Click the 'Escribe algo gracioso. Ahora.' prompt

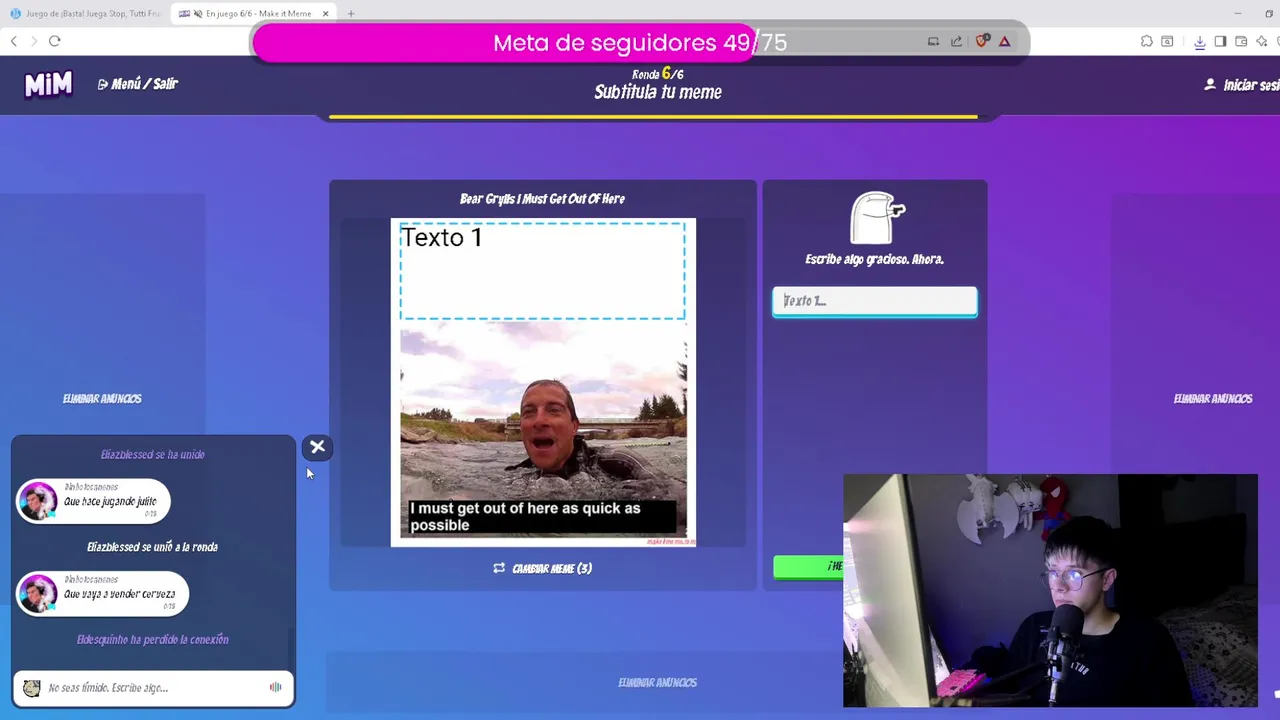tap(875, 259)
